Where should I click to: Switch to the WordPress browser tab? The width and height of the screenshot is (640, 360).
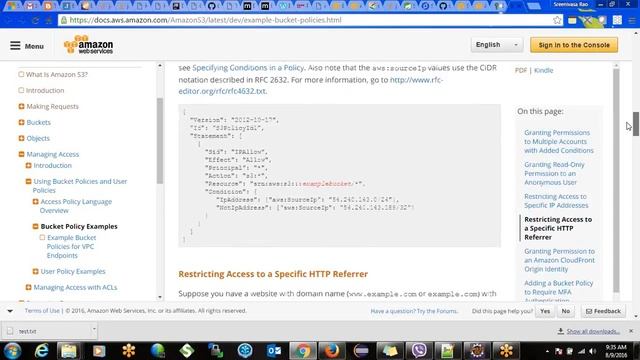pos(283,6)
